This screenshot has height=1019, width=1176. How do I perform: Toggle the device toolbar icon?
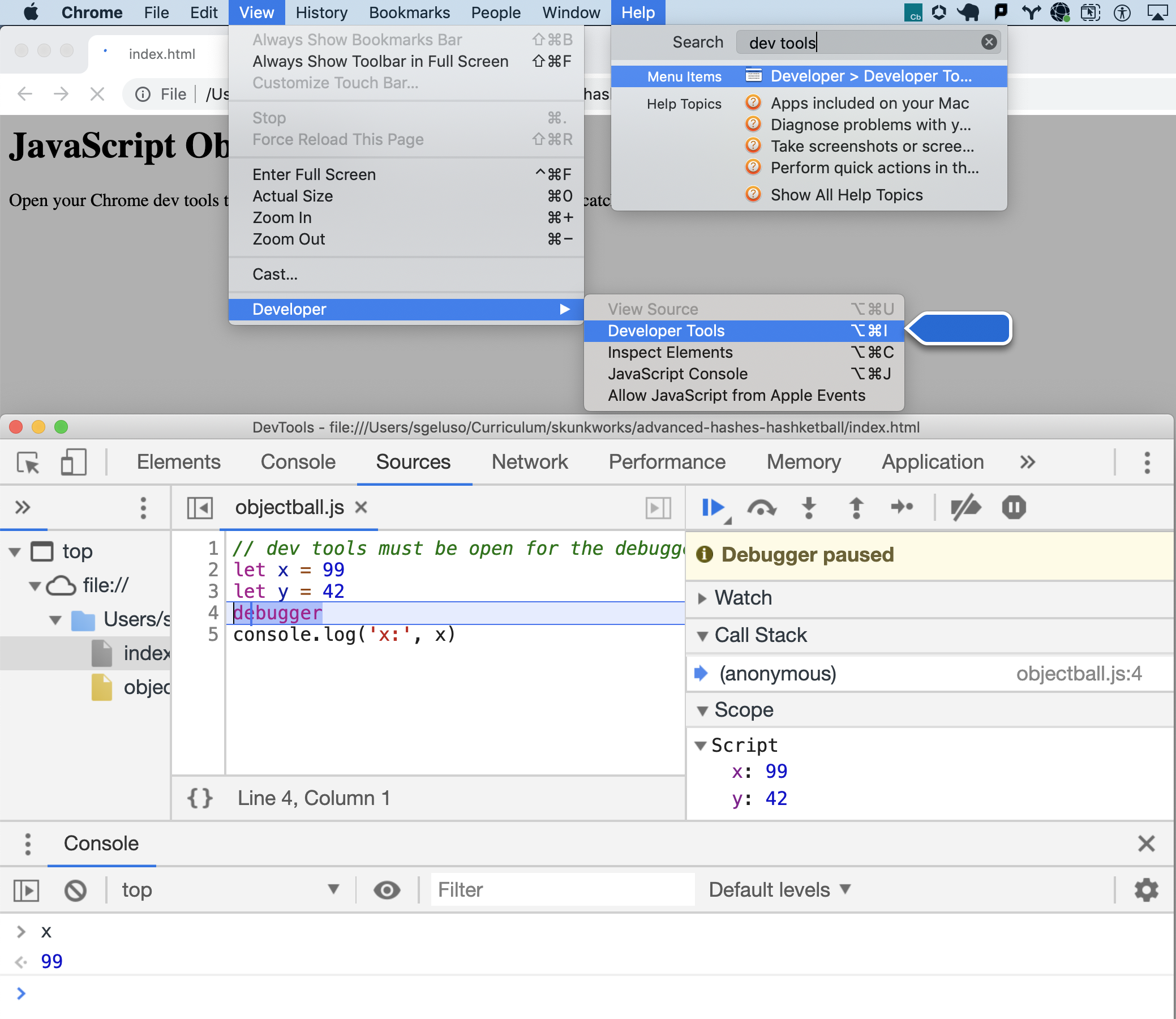tap(74, 463)
